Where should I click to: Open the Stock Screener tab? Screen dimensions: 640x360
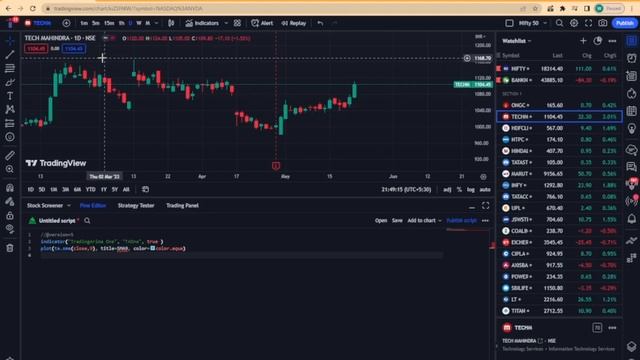tap(45, 206)
